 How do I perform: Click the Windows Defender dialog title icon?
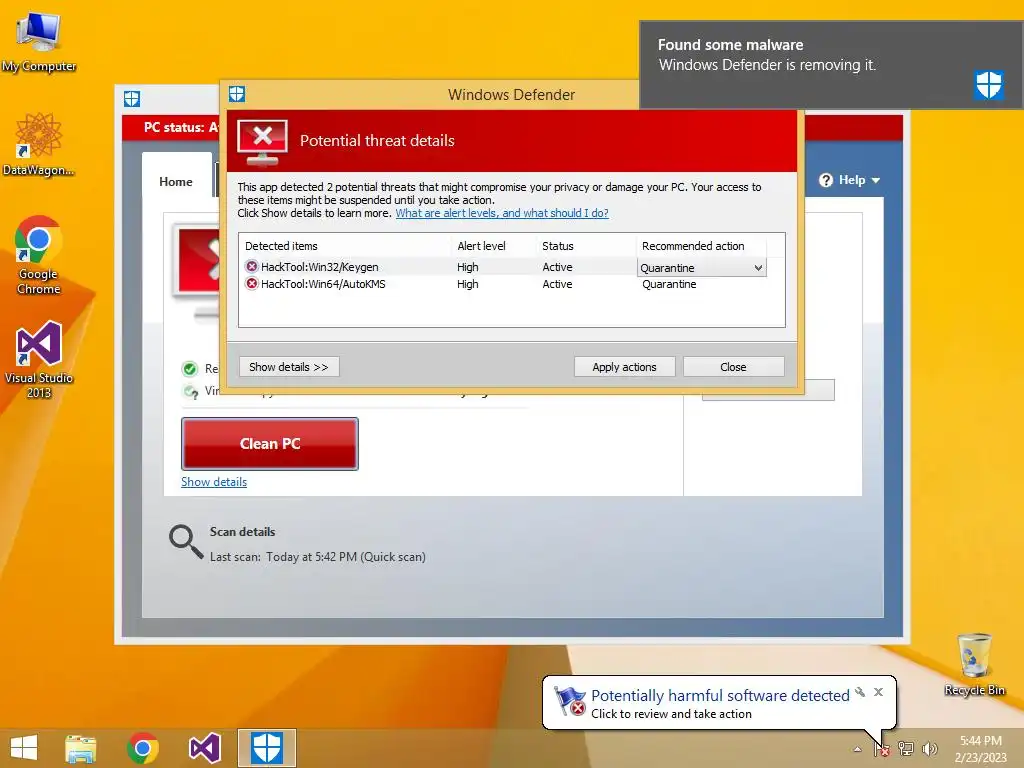[x=237, y=94]
